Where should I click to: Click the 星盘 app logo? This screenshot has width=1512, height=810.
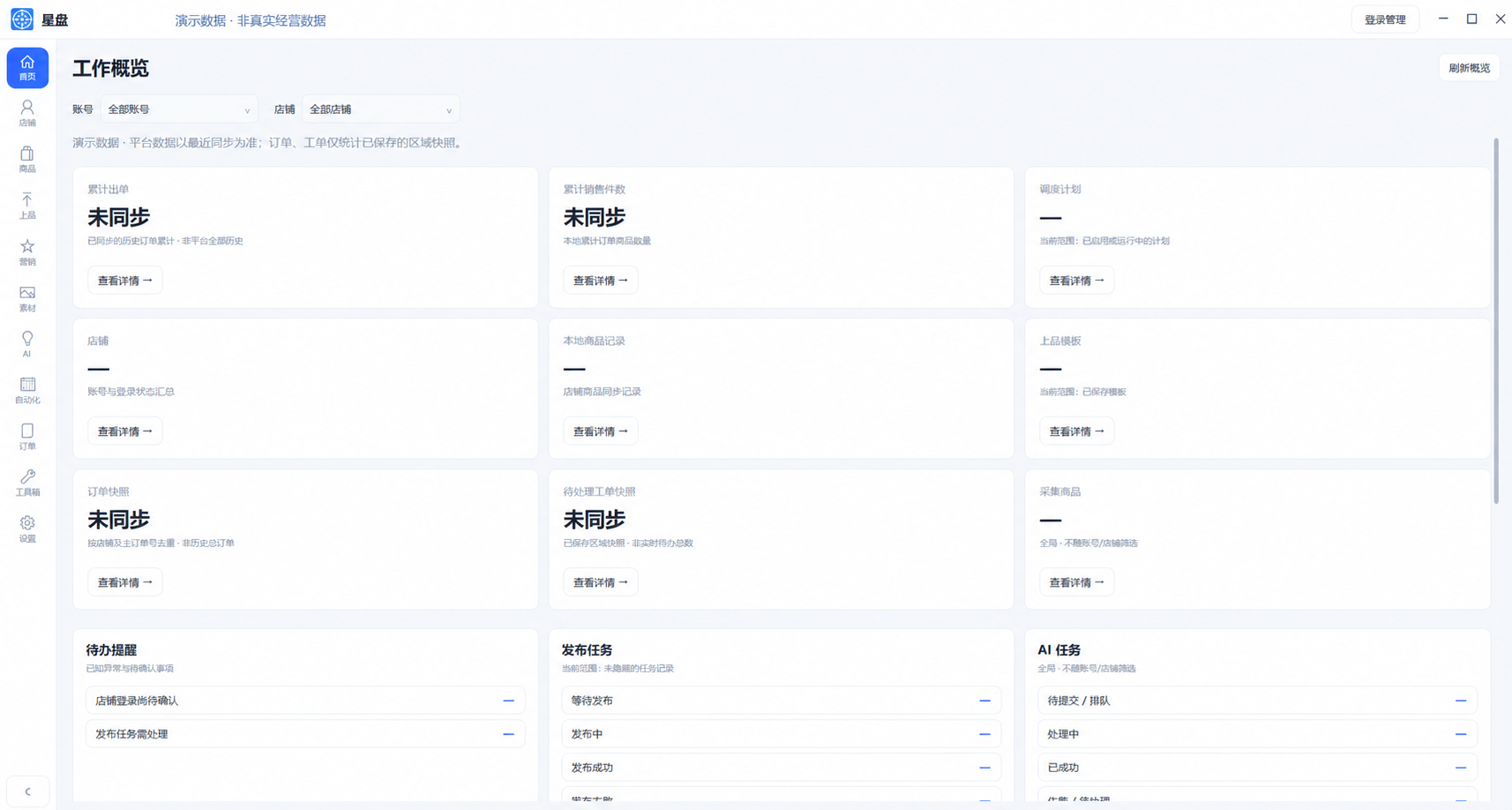pyautogui.click(x=22, y=19)
